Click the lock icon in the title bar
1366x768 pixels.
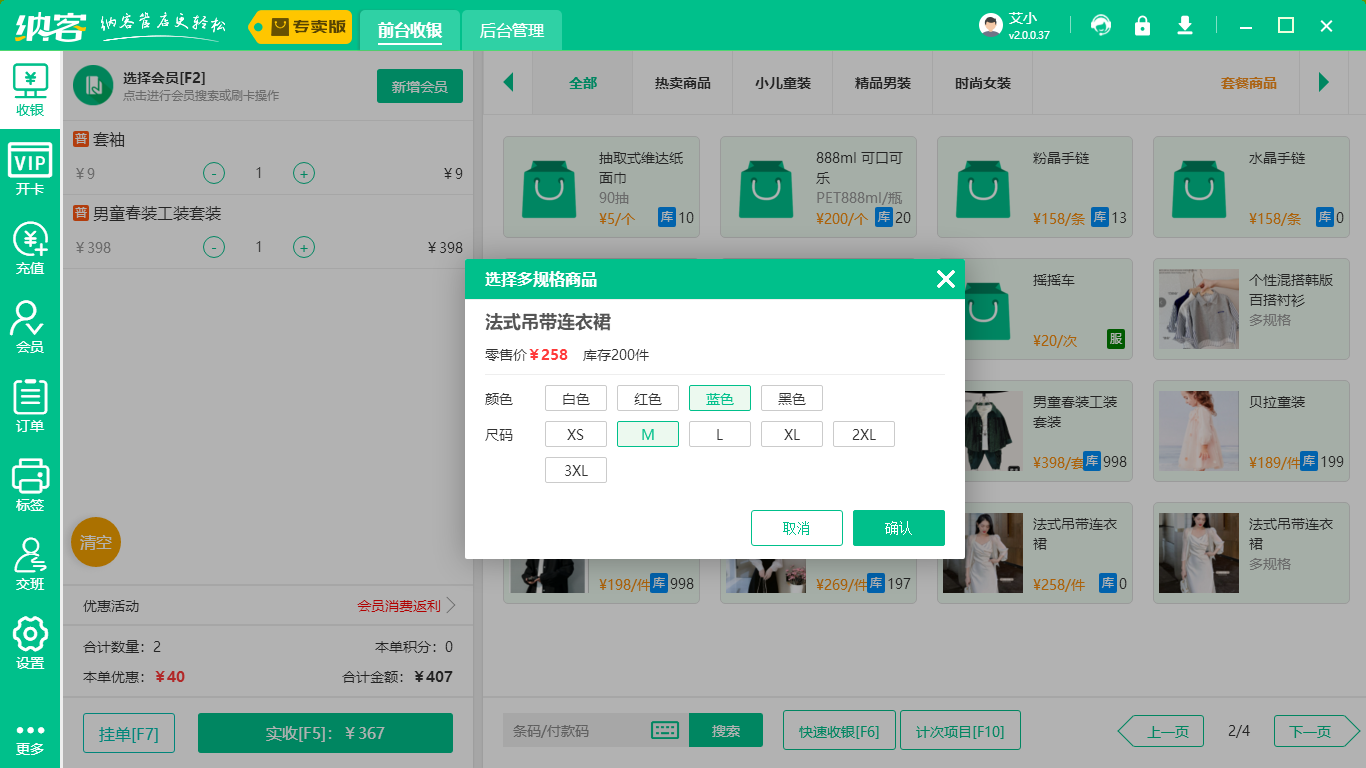click(1143, 25)
